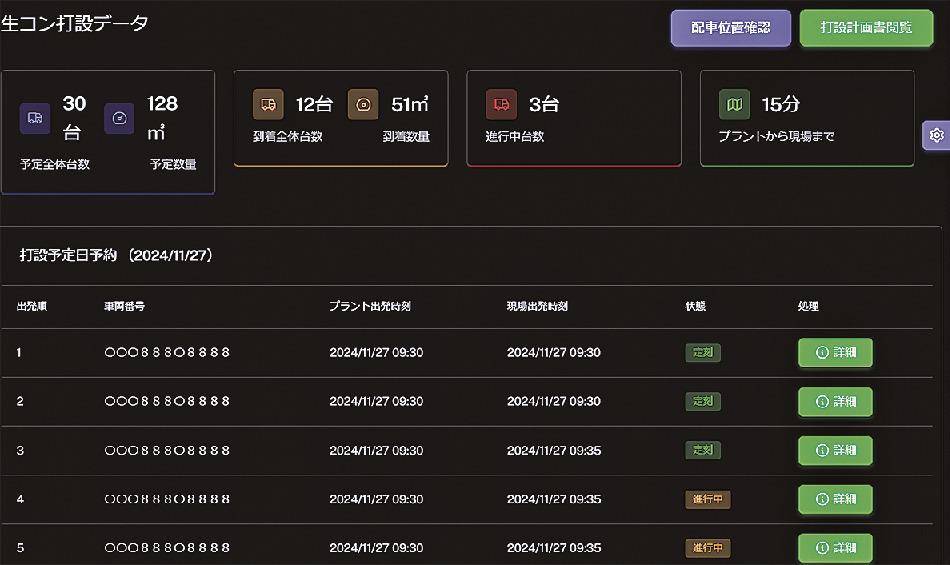Click the truck icon for planned total vehicles
The image size is (950, 565).
point(35,118)
